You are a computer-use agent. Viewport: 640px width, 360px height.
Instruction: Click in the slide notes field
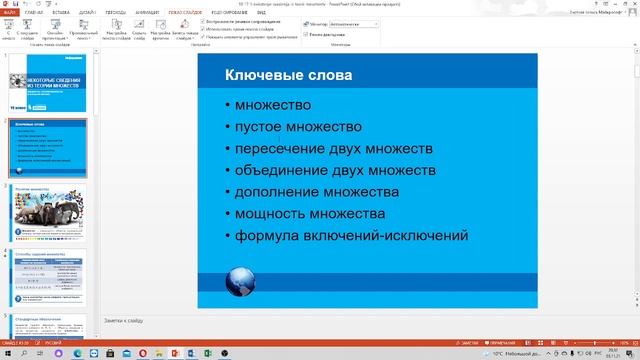[x=367, y=321]
